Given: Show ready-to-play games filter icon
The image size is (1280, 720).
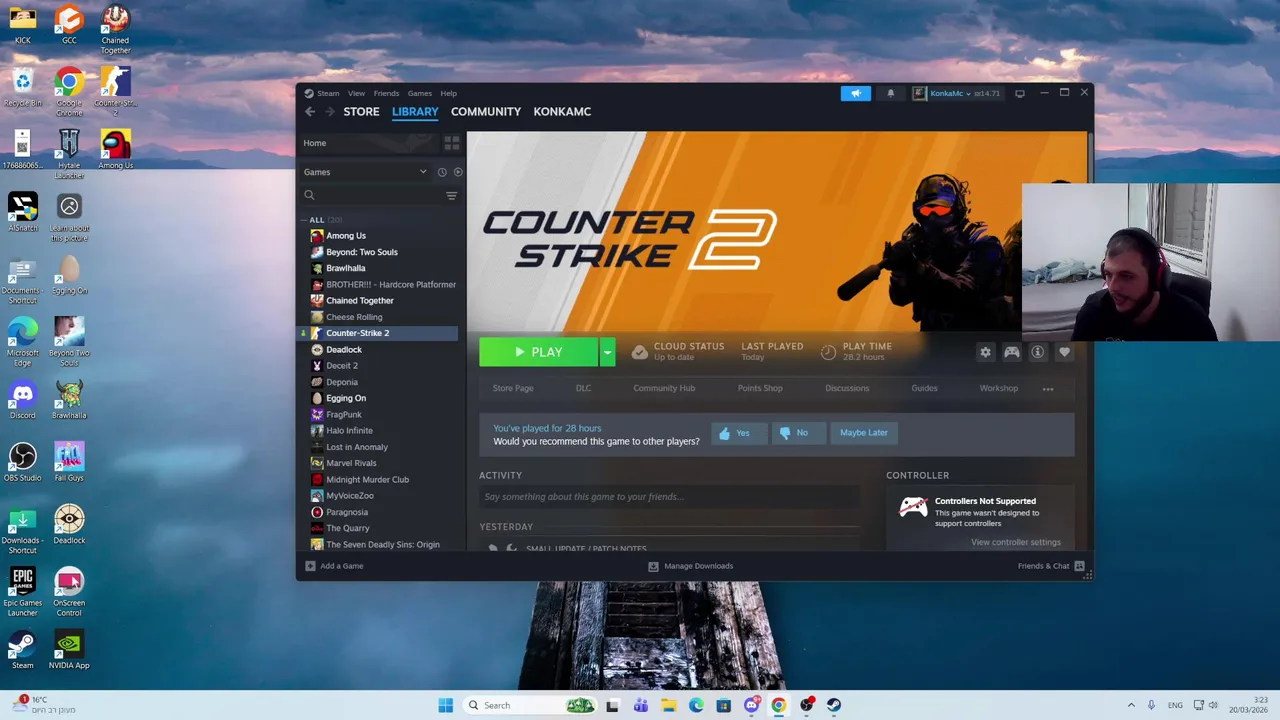Looking at the screenshot, I should [x=458, y=172].
